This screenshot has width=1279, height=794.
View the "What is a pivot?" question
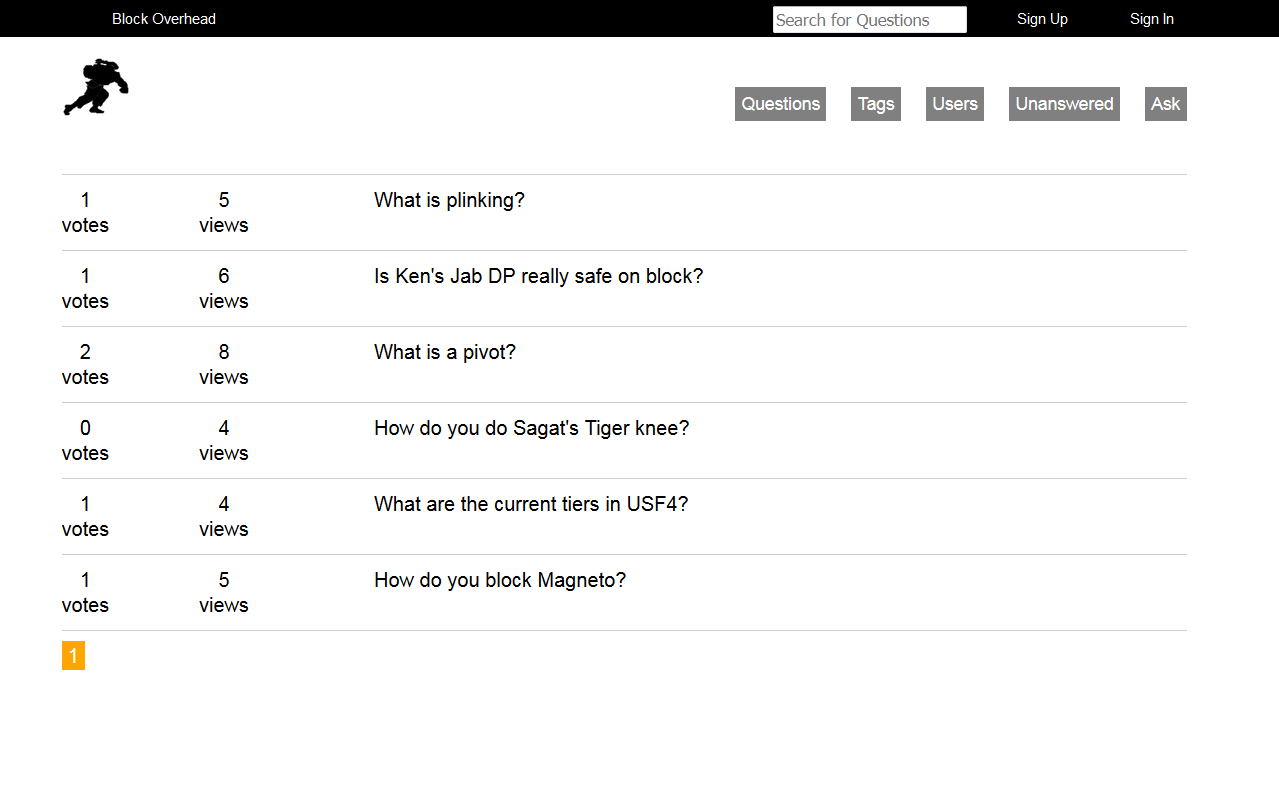(445, 352)
